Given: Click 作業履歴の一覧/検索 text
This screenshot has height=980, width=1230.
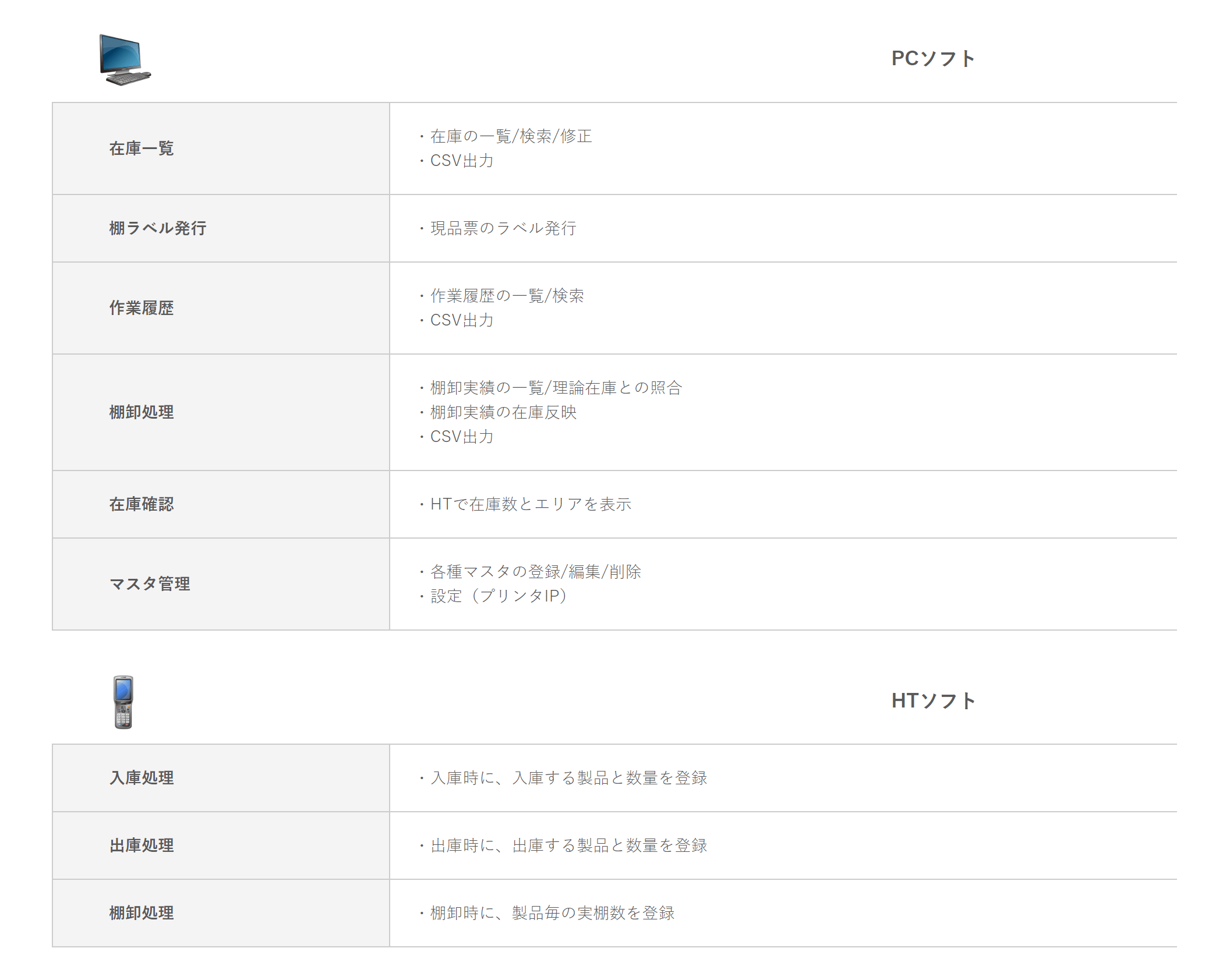Looking at the screenshot, I should 506,296.
